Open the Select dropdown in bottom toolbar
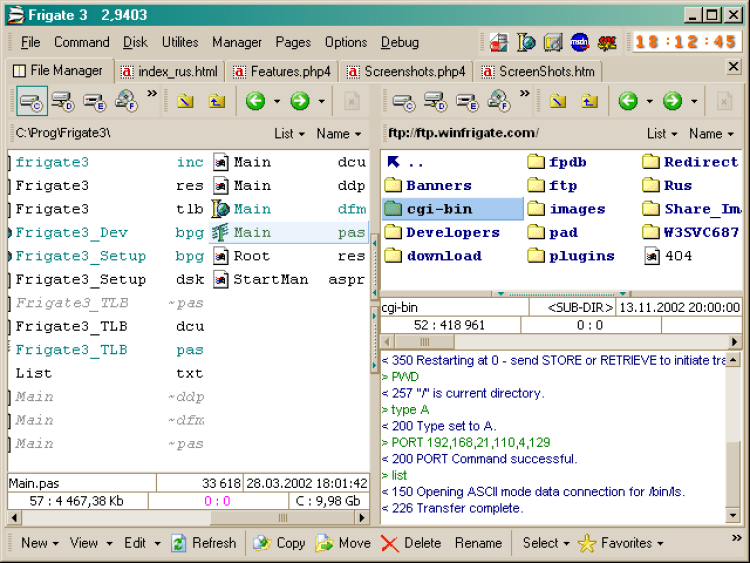Image resolution: width=750 pixels, height=563 pixels. [x=546, y=543]
